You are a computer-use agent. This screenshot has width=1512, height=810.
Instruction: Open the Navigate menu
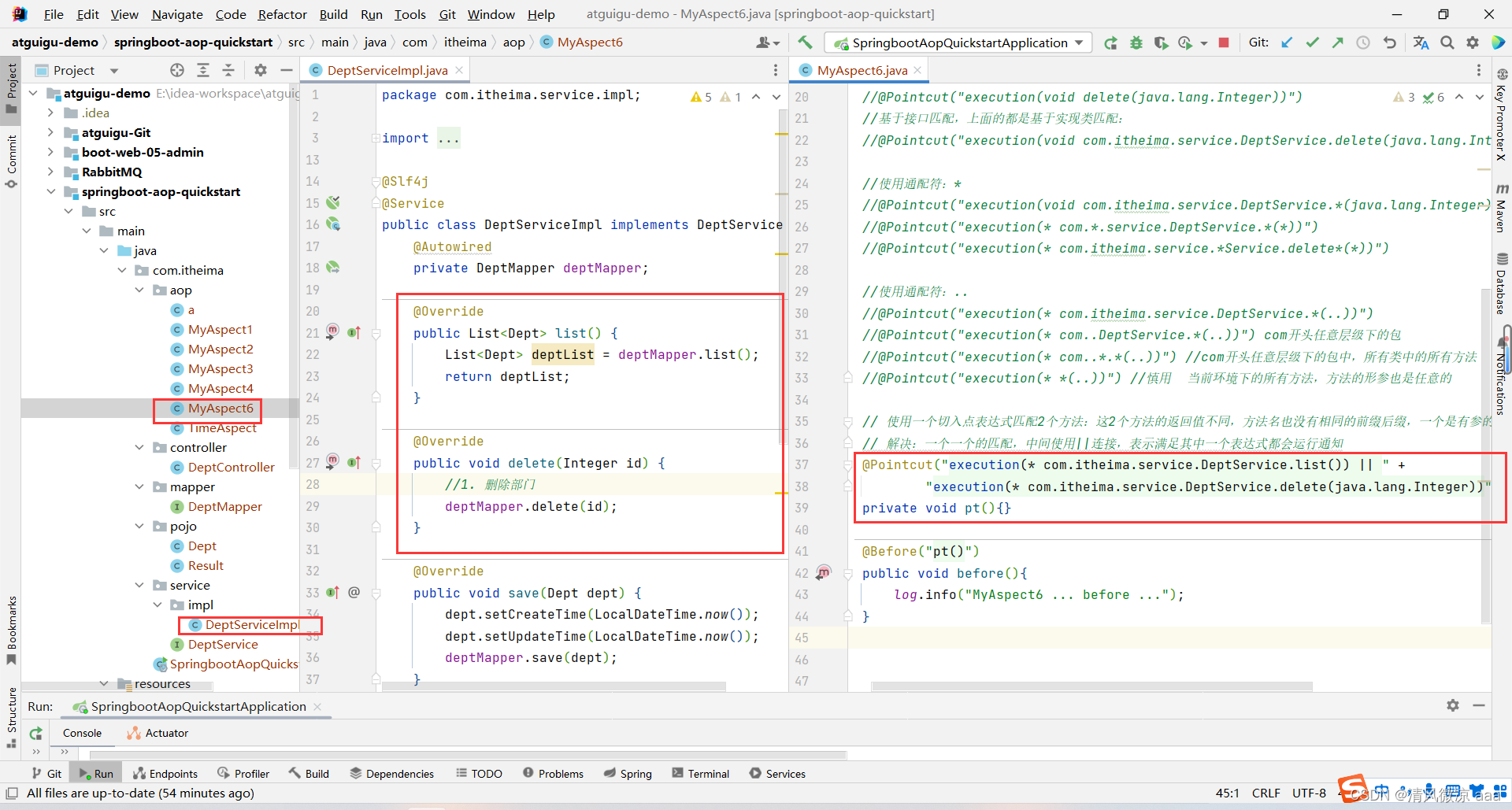[x=177, y=14]
